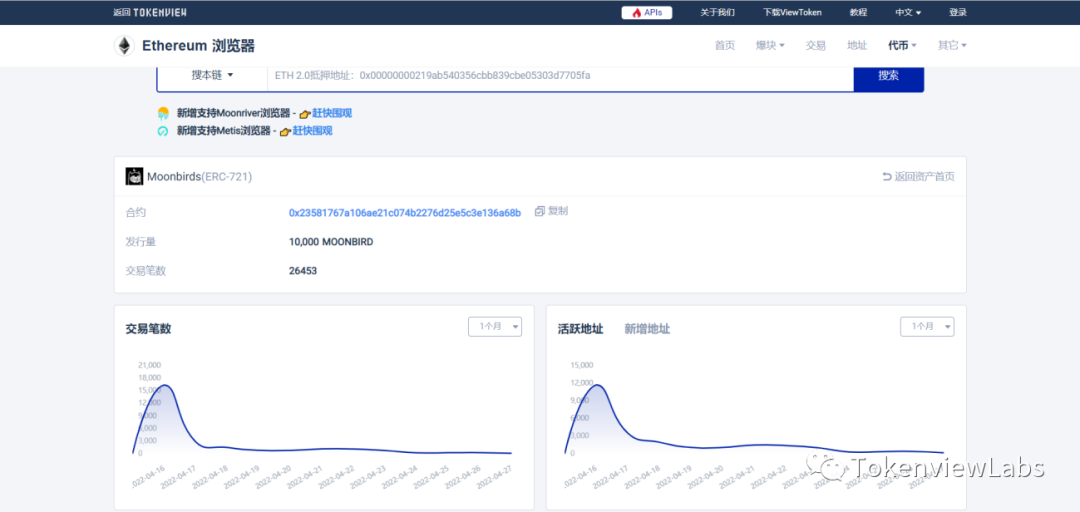Open 赶快围观 link for Metis
The width and height of the screenshot is (1080, 512).
pyautogui.click(x=312, y=131)
